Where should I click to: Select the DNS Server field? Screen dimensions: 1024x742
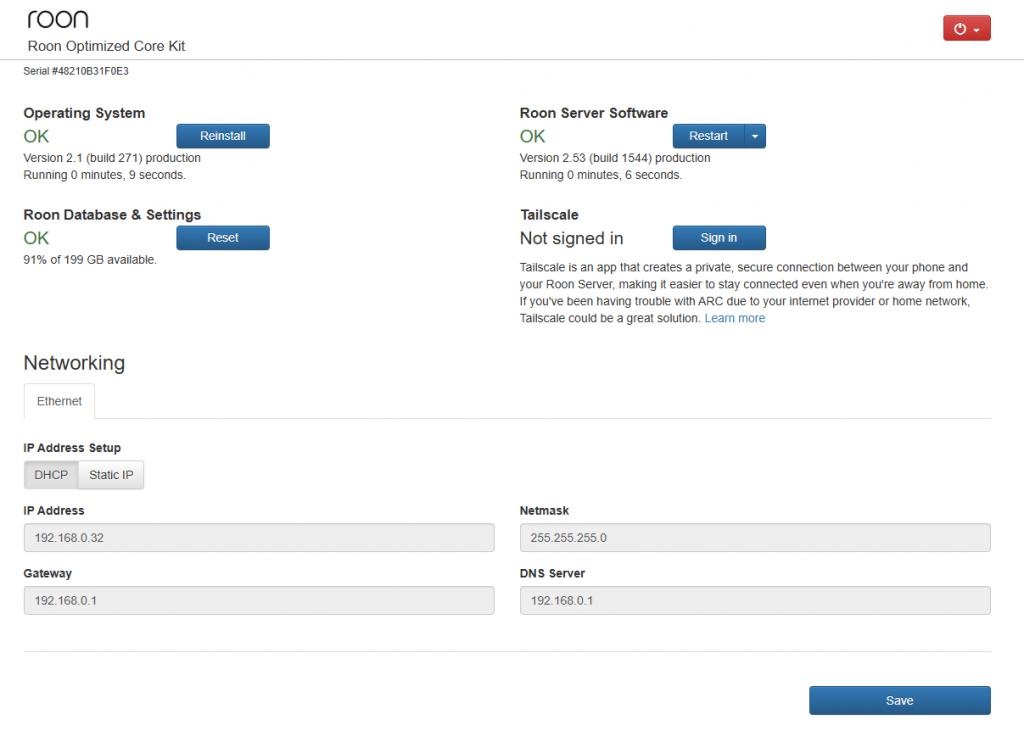(755, 601)
